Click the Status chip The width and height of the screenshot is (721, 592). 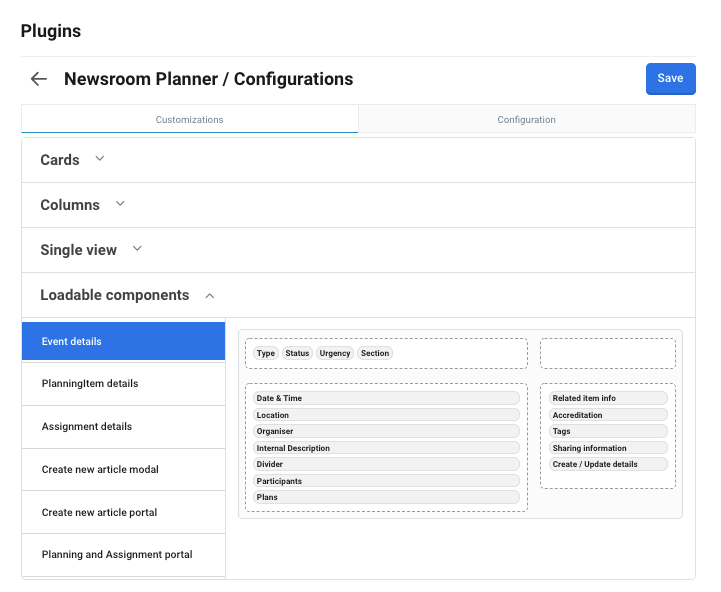[297, 353]
